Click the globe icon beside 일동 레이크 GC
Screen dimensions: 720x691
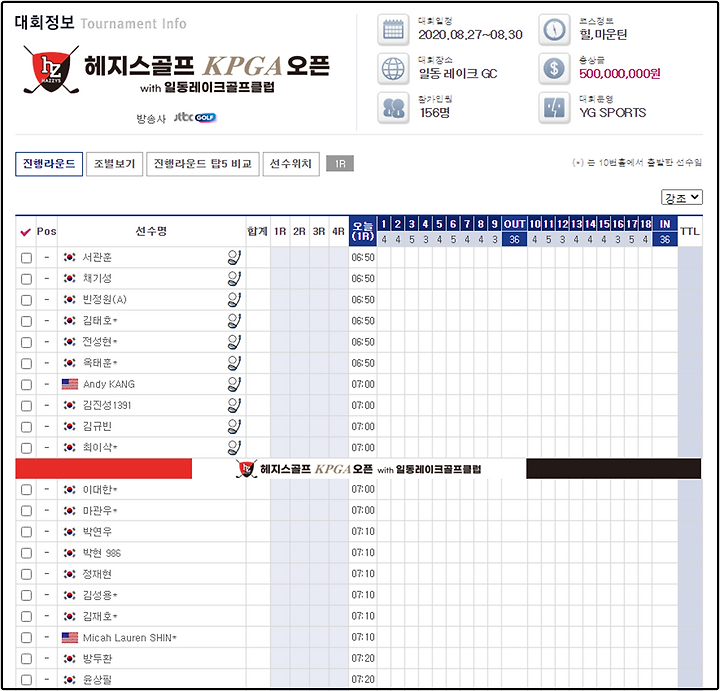tap(393, 69)
